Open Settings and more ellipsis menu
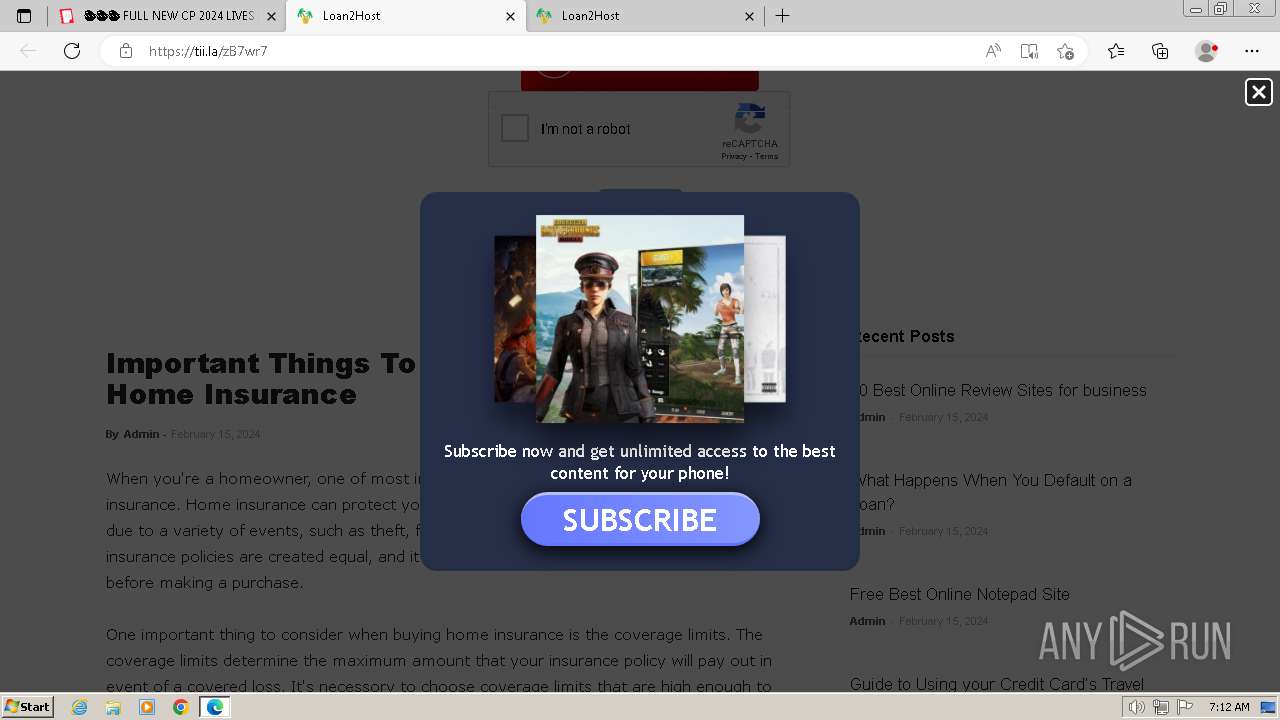Image resolution: width=1280 pixels, height=720 pixels. coord(1252,51)
